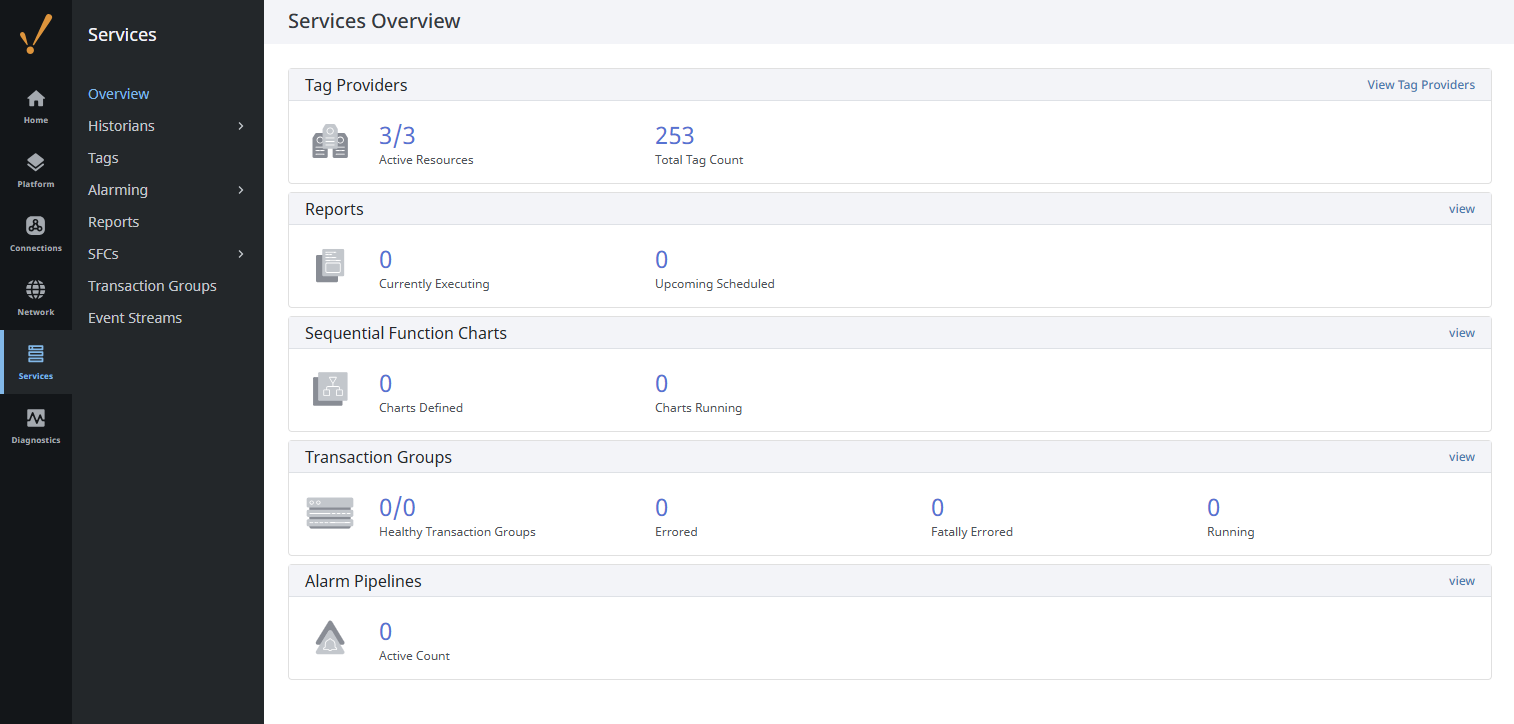Viewport: 1514px width, 724px height.
Task: Click the View Tag Providers link
Action: pyautogui.click(x=1420, y=85)
